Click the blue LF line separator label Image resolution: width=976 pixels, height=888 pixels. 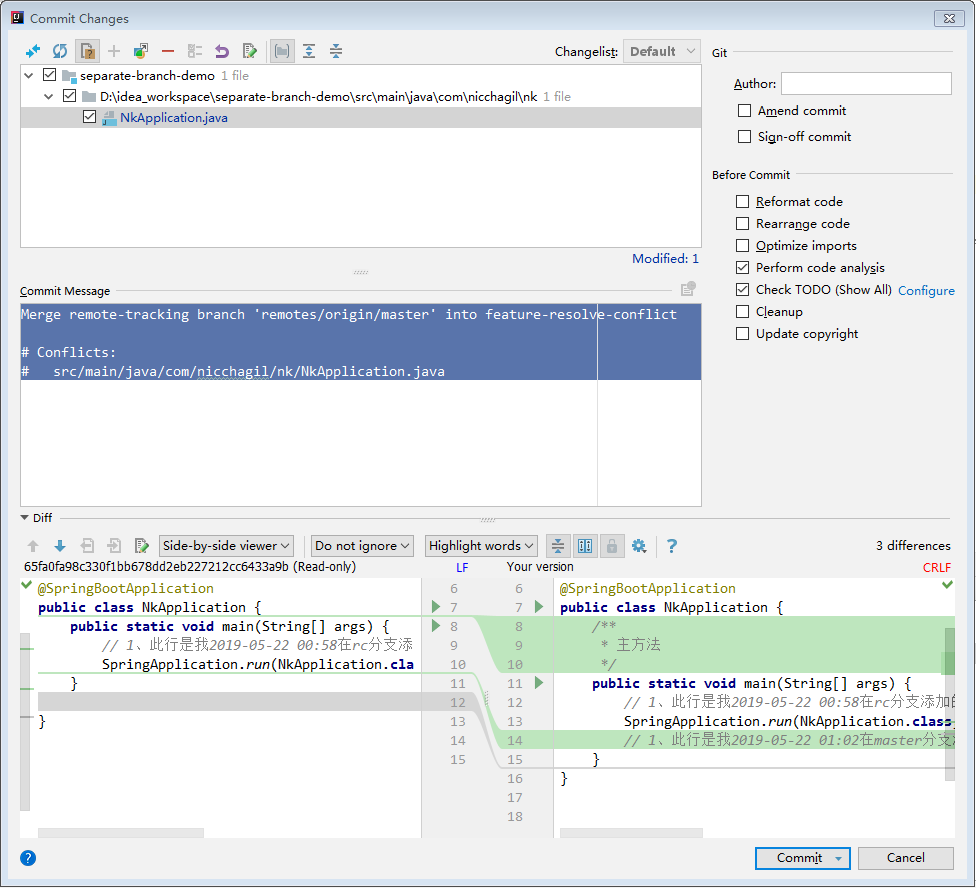click(x=462, y=568)
